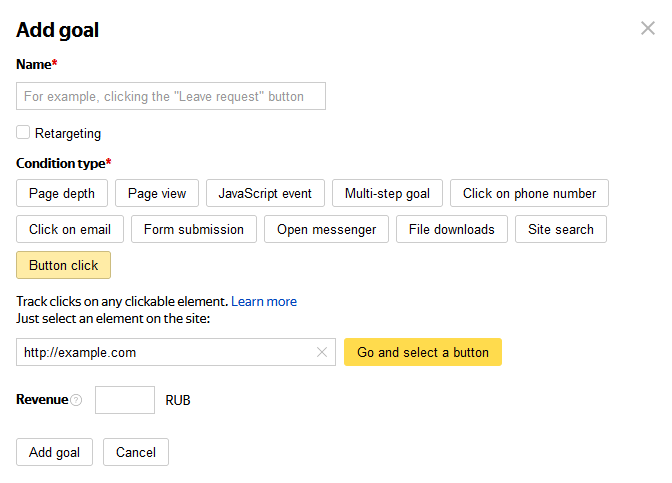
Task: Select the Page view condition type
Action: [x=157, y=193]
